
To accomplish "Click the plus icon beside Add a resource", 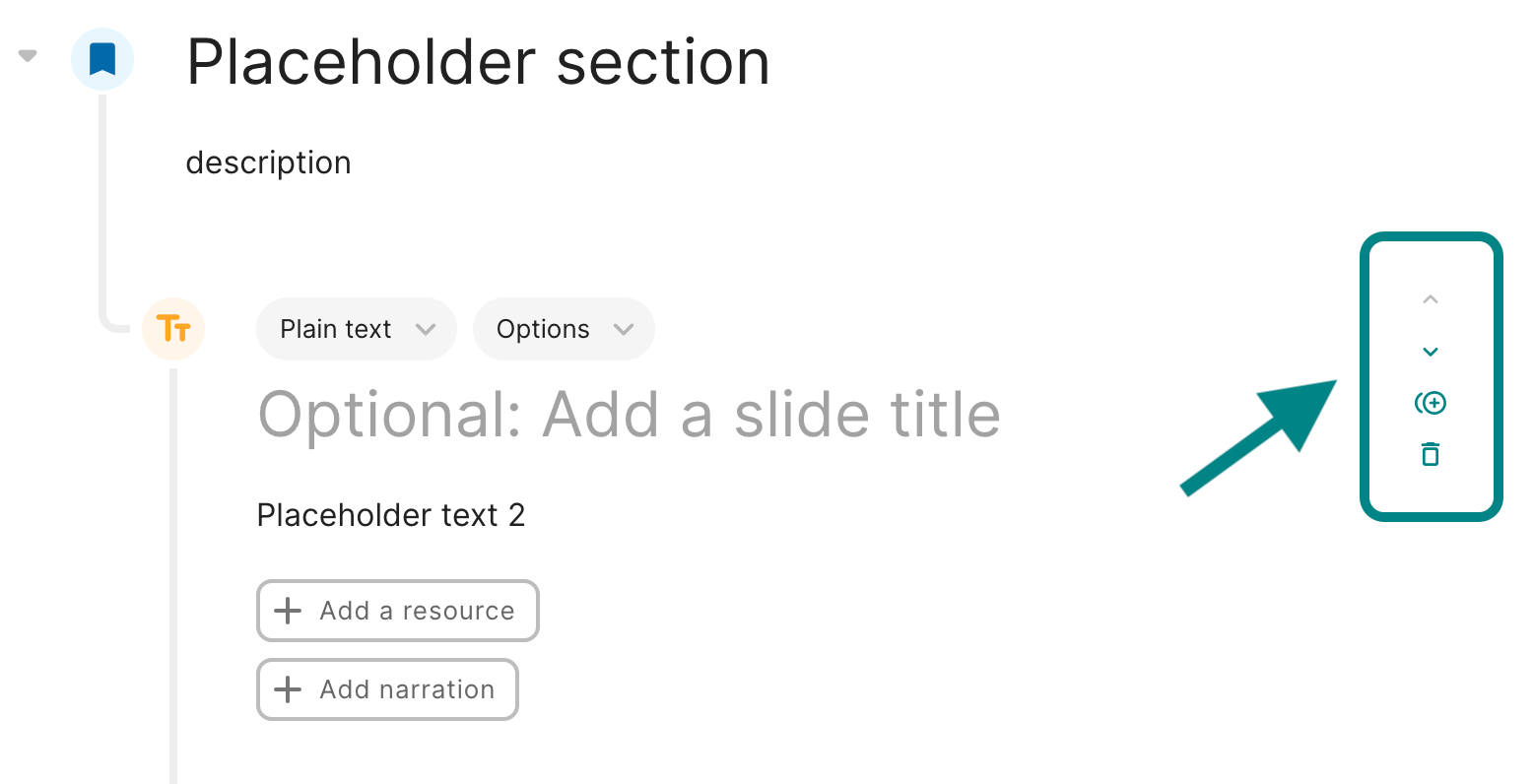I will tap(288, 611).
